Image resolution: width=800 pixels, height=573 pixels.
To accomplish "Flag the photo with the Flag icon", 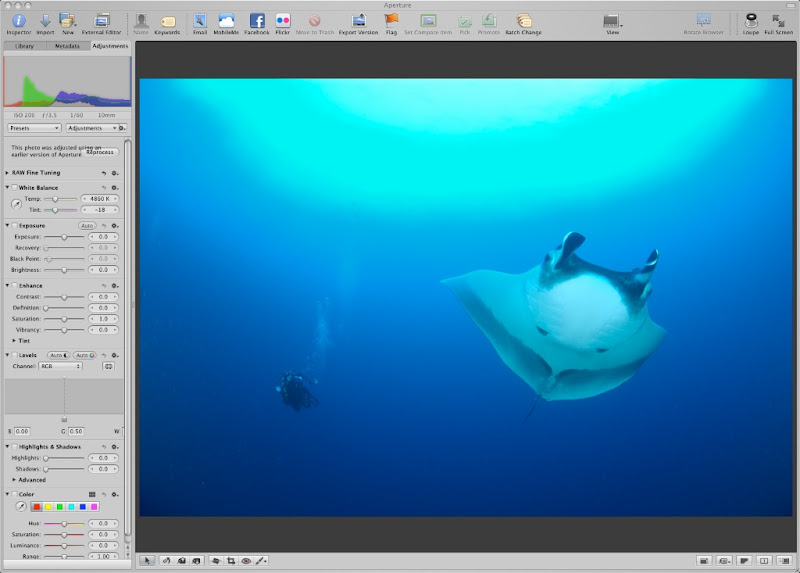I will click(x=391, y=21).
